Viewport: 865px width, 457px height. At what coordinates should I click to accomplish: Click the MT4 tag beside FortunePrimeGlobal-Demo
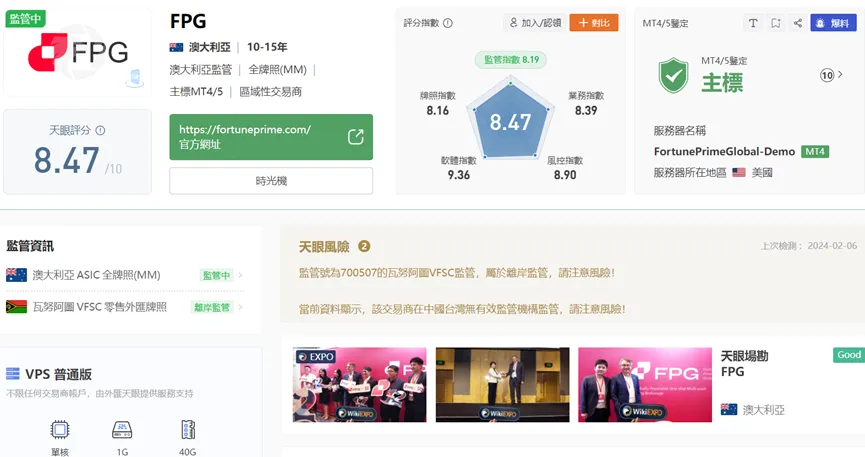(x=815, y=152)
